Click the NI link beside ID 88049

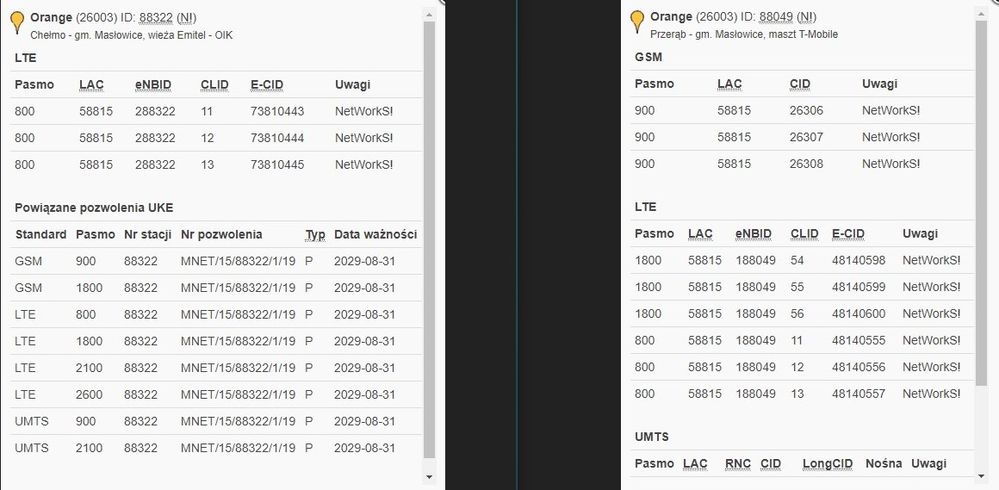tap(806, 17)
